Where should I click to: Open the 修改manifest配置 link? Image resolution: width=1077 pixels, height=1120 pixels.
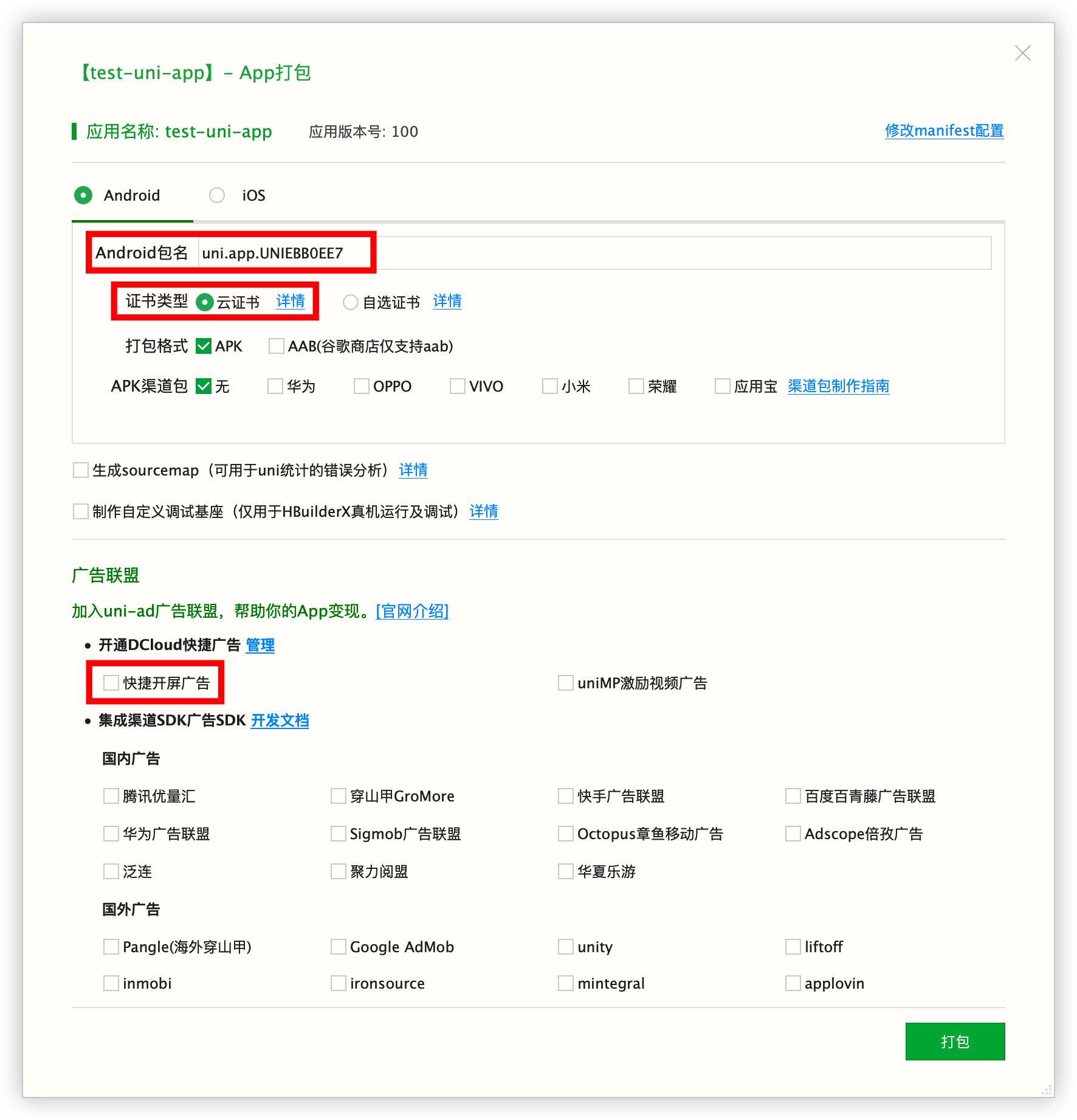(943, 131)
